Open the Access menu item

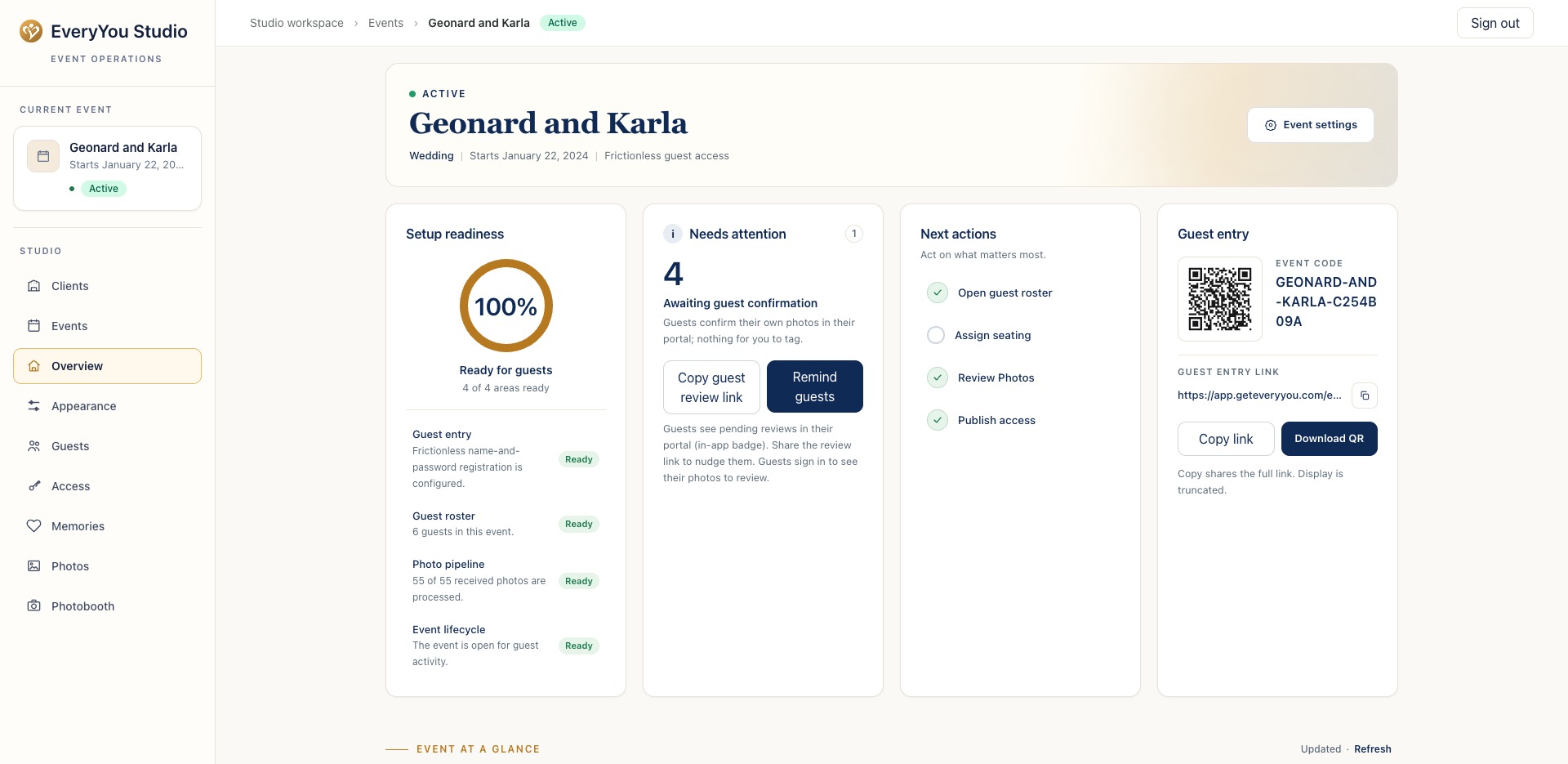[107, 486]
